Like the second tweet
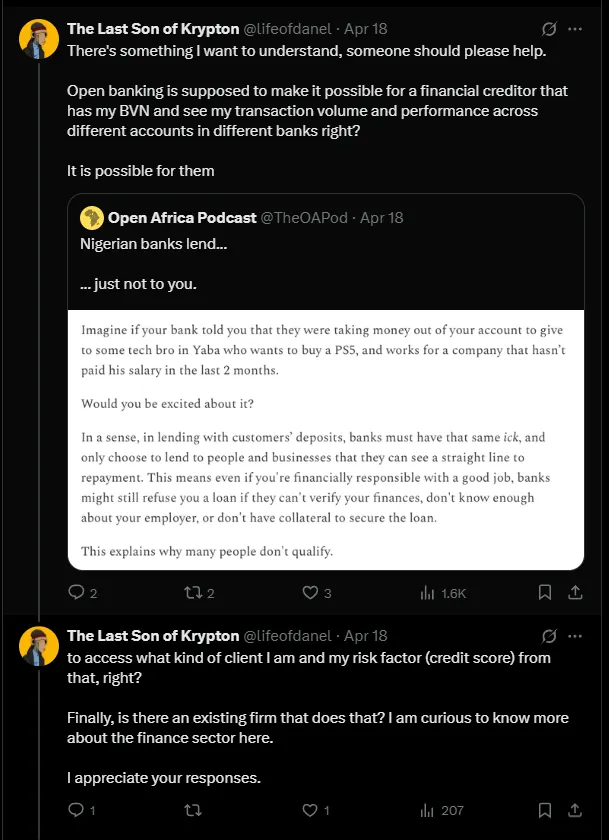Image resolution: width=609 pixels, height=840 pixels. click(312, 810)
